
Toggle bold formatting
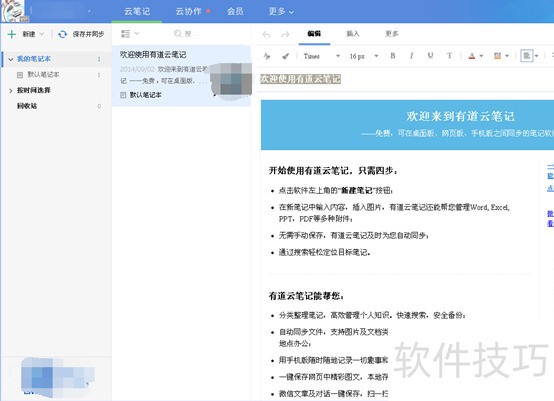(x=393, y=56)
